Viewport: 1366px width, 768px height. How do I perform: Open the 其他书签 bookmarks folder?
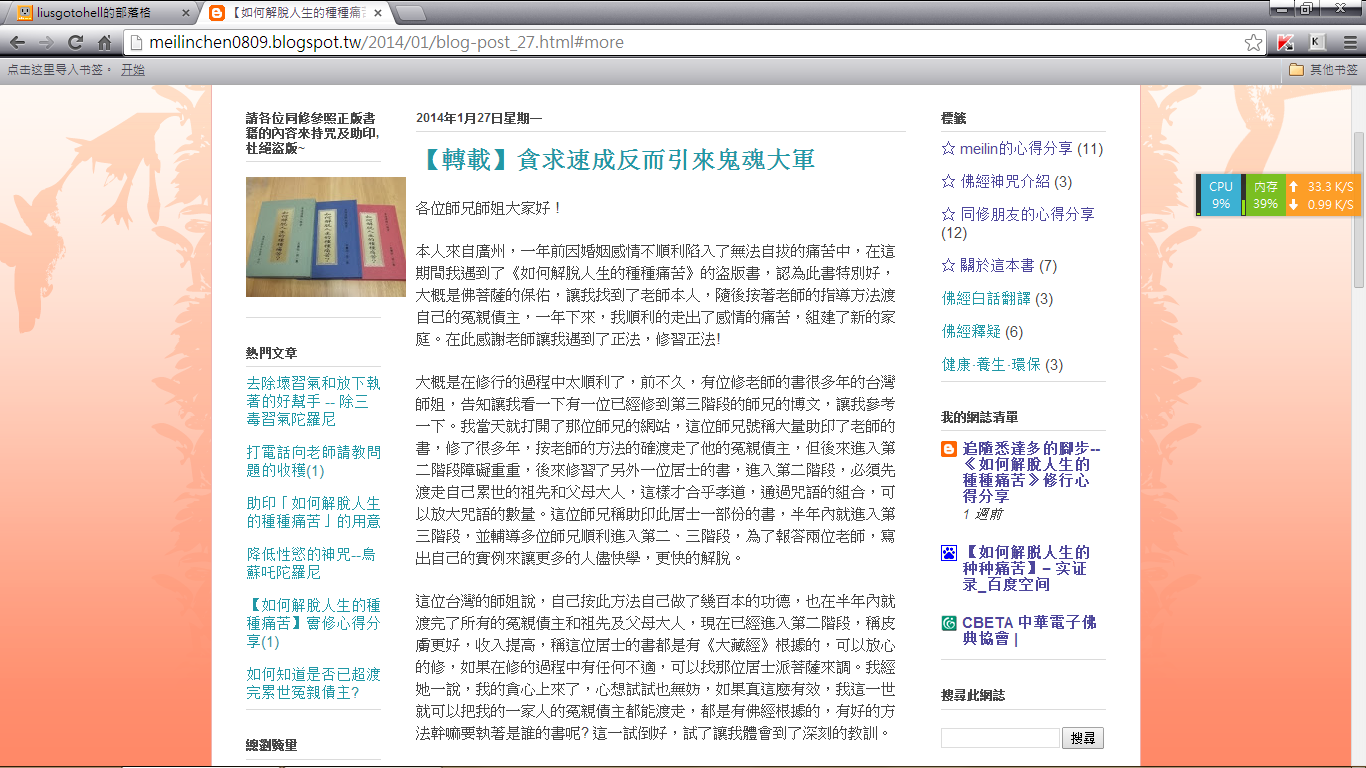tap(1322, 70)
